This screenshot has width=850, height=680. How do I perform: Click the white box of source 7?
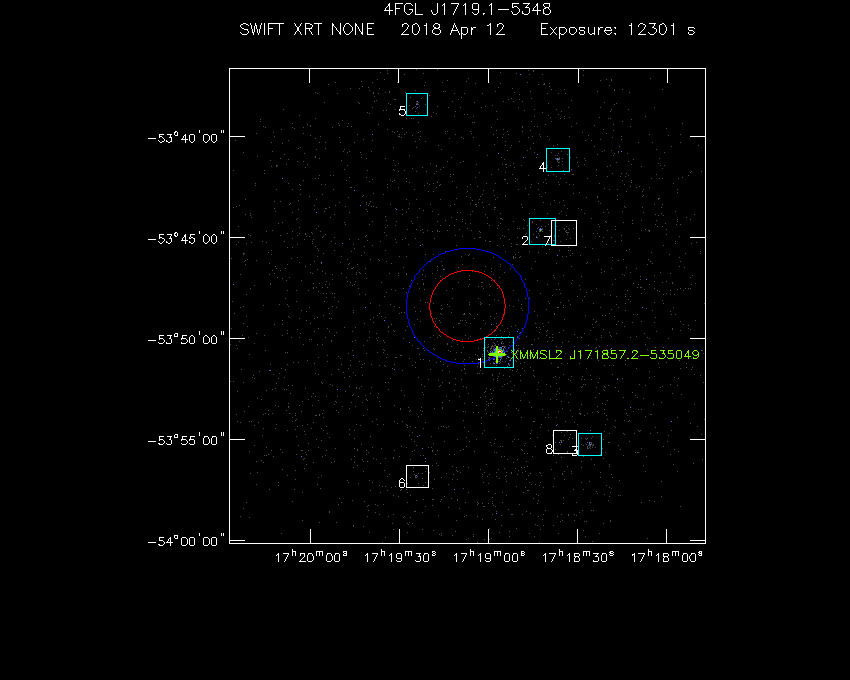[x=564, y=233]
